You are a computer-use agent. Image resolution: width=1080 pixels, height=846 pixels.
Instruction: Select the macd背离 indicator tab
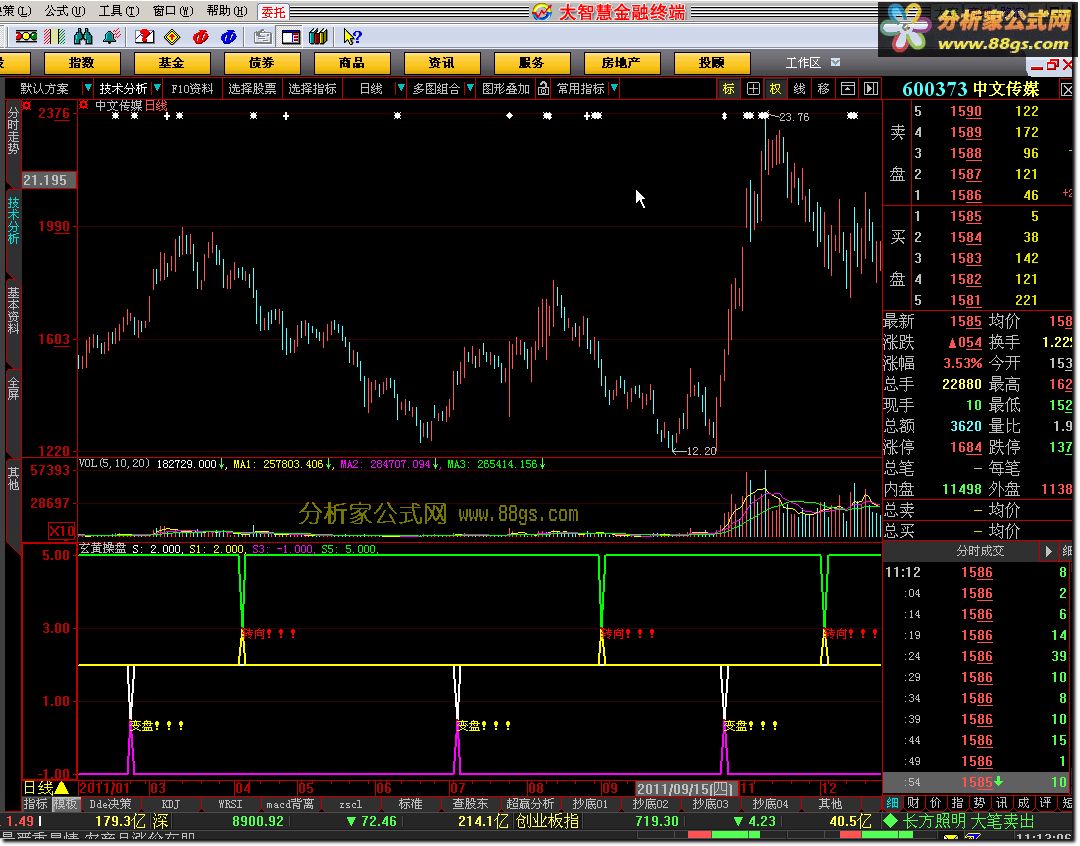tap(290, 804)
